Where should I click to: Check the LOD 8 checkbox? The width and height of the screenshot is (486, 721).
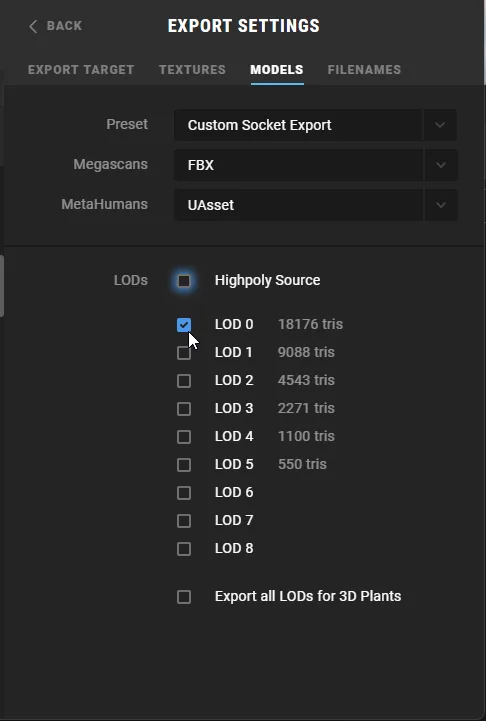(184, 549)
